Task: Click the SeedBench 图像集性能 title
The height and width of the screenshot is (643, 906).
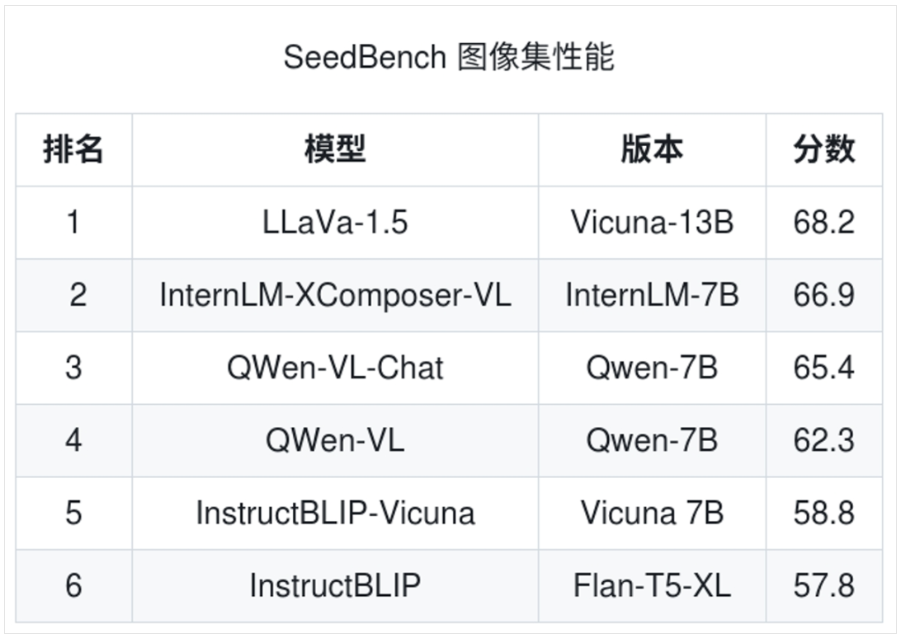Action: coord(449,58)
